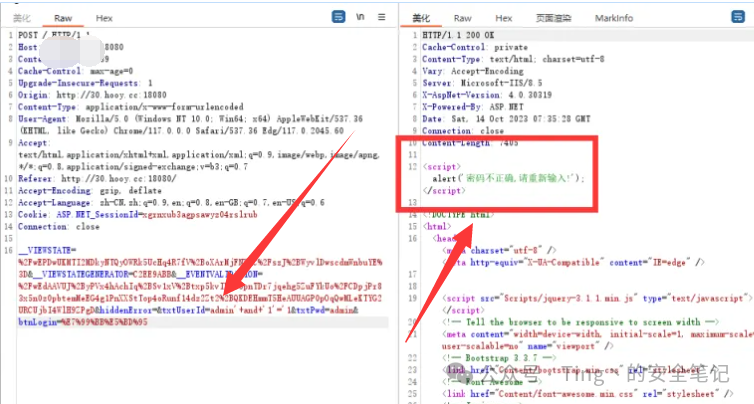Open the request pane hamburger options menu
This screenshot has height=404, width=754.
(x=381, y=17)
